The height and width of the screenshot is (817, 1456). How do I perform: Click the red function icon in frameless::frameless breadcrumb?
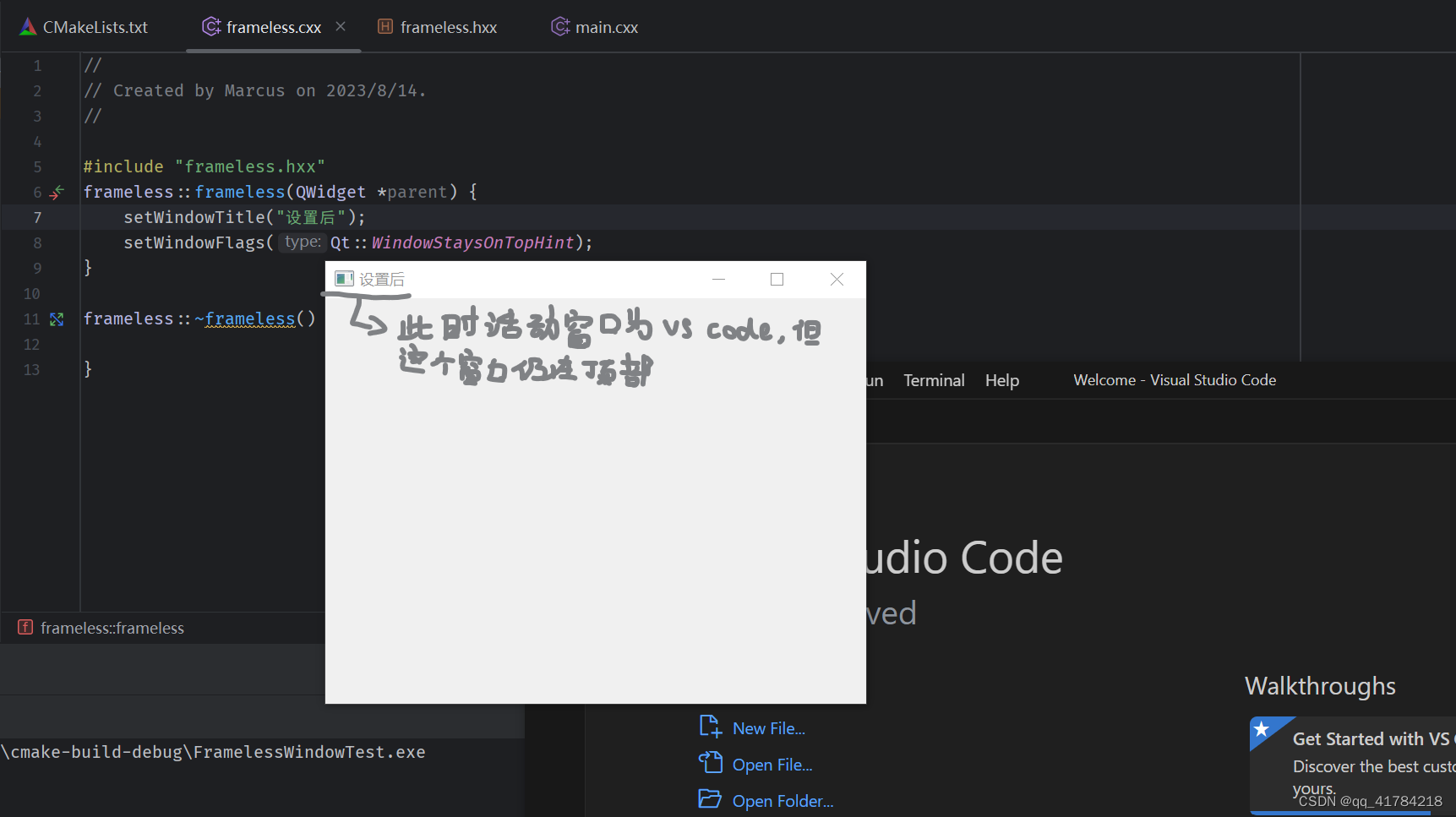(25, 627)
